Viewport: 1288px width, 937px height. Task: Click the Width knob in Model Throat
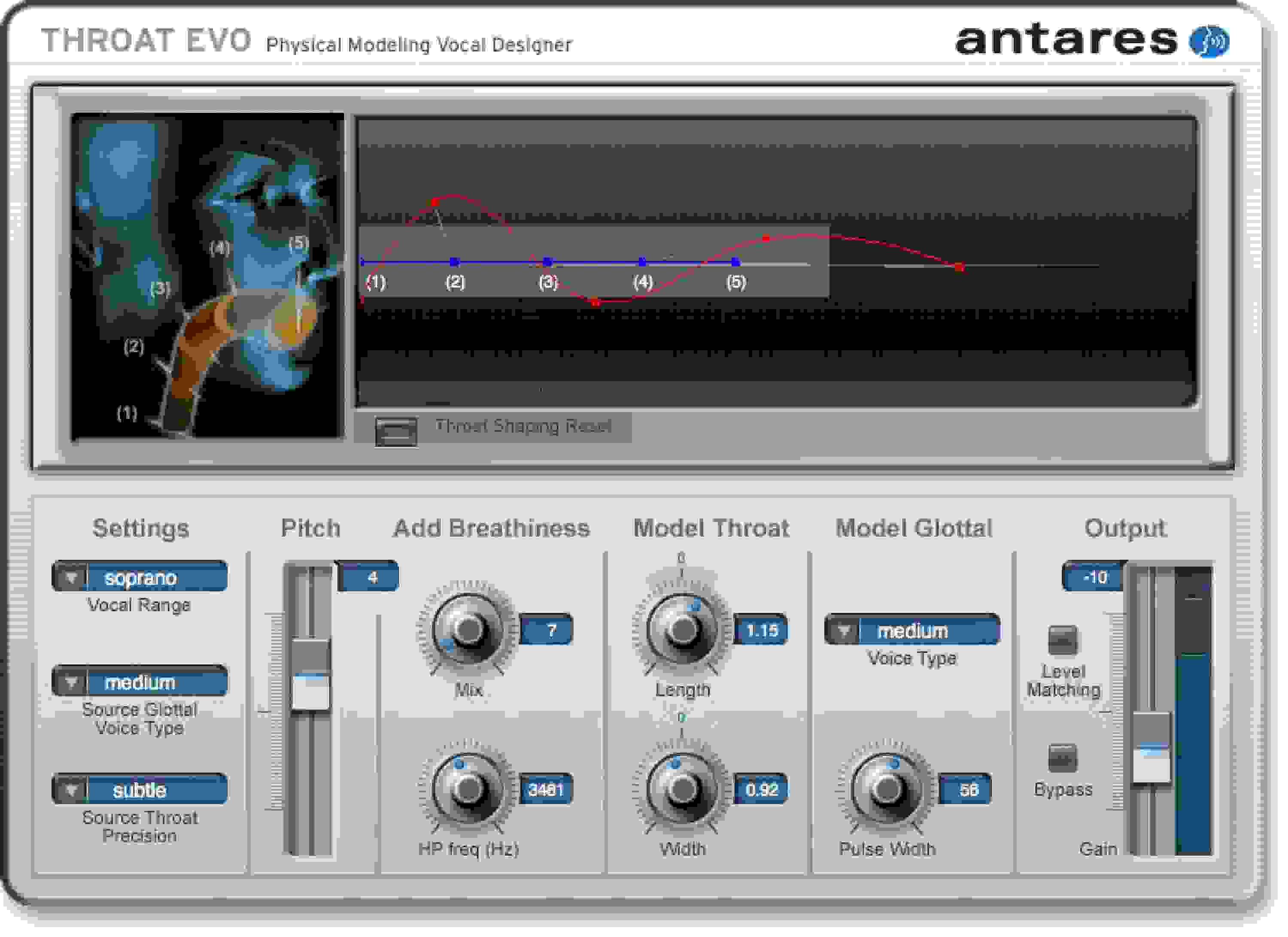[680, 789]
